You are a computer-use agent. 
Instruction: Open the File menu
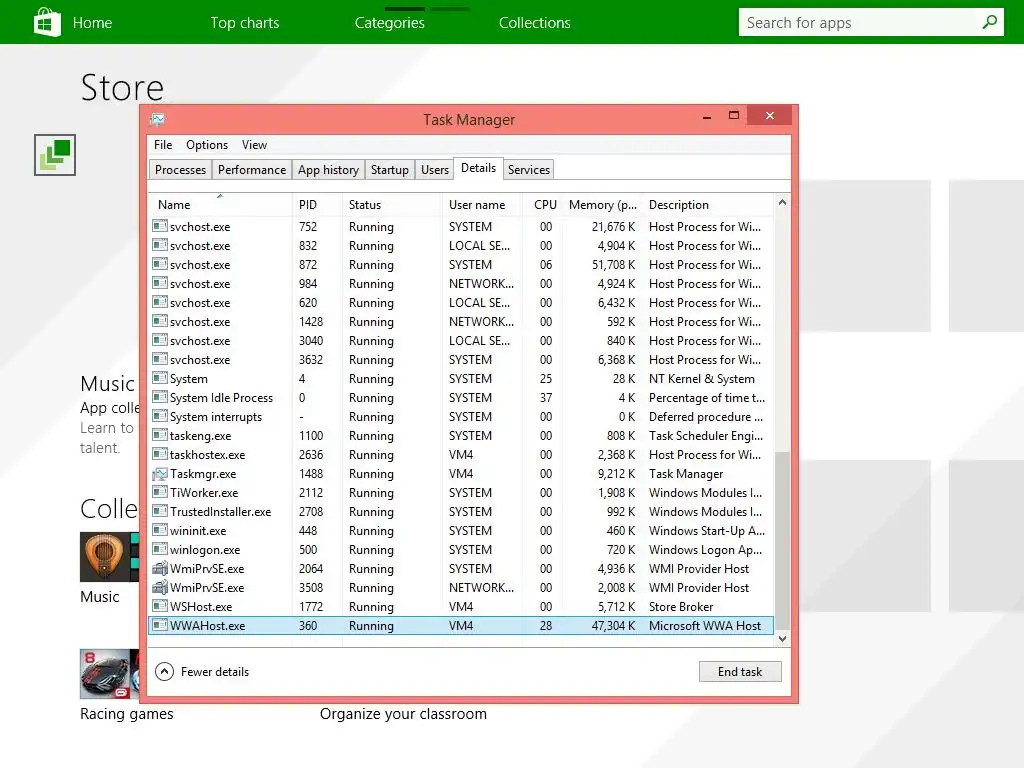pyautogui.click(x=163, y=145)
